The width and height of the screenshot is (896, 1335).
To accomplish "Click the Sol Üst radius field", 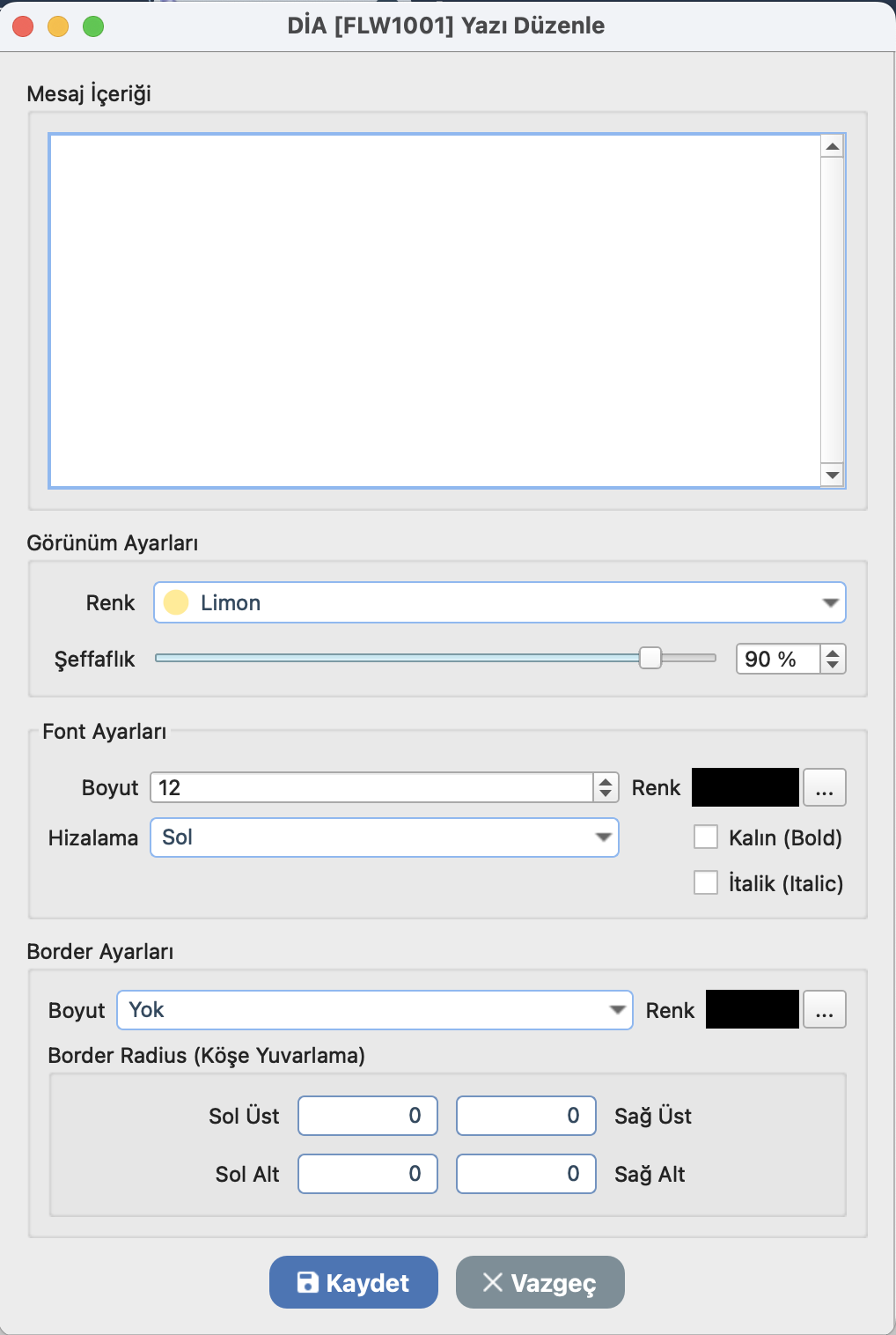I will coord(368,1116).
